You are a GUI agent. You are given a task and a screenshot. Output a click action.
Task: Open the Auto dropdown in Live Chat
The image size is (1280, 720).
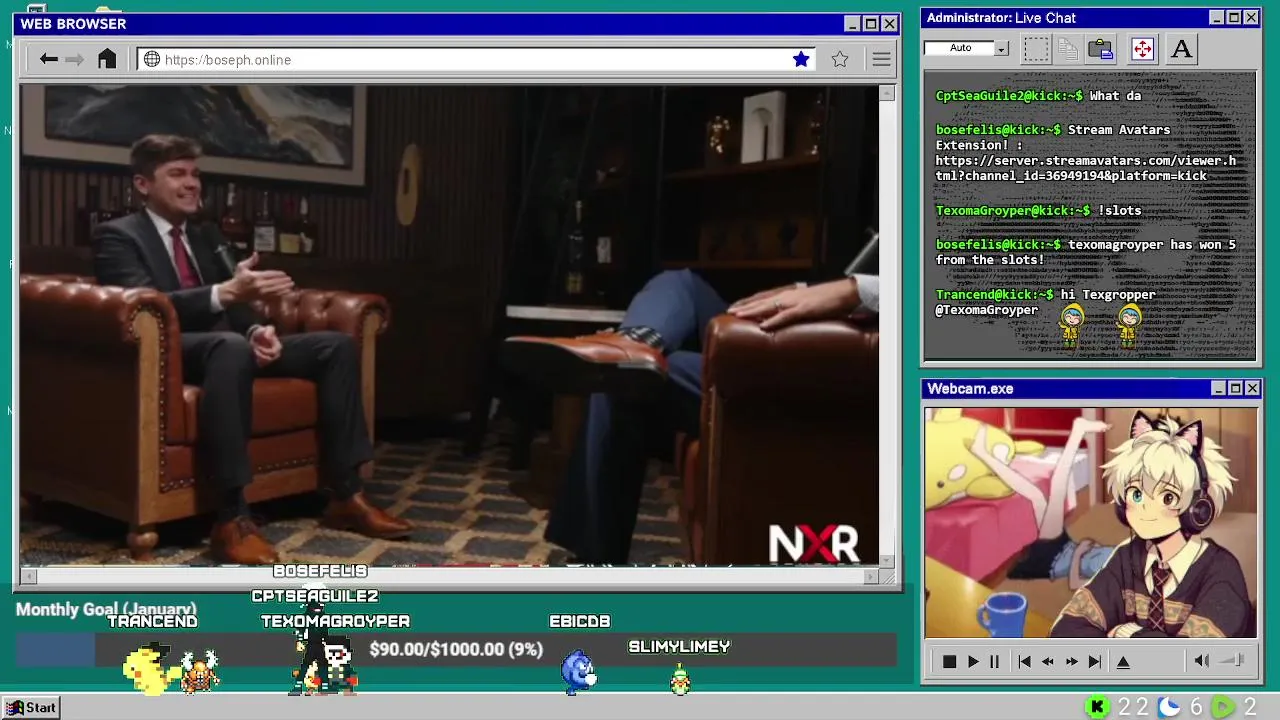(1001, 48)
